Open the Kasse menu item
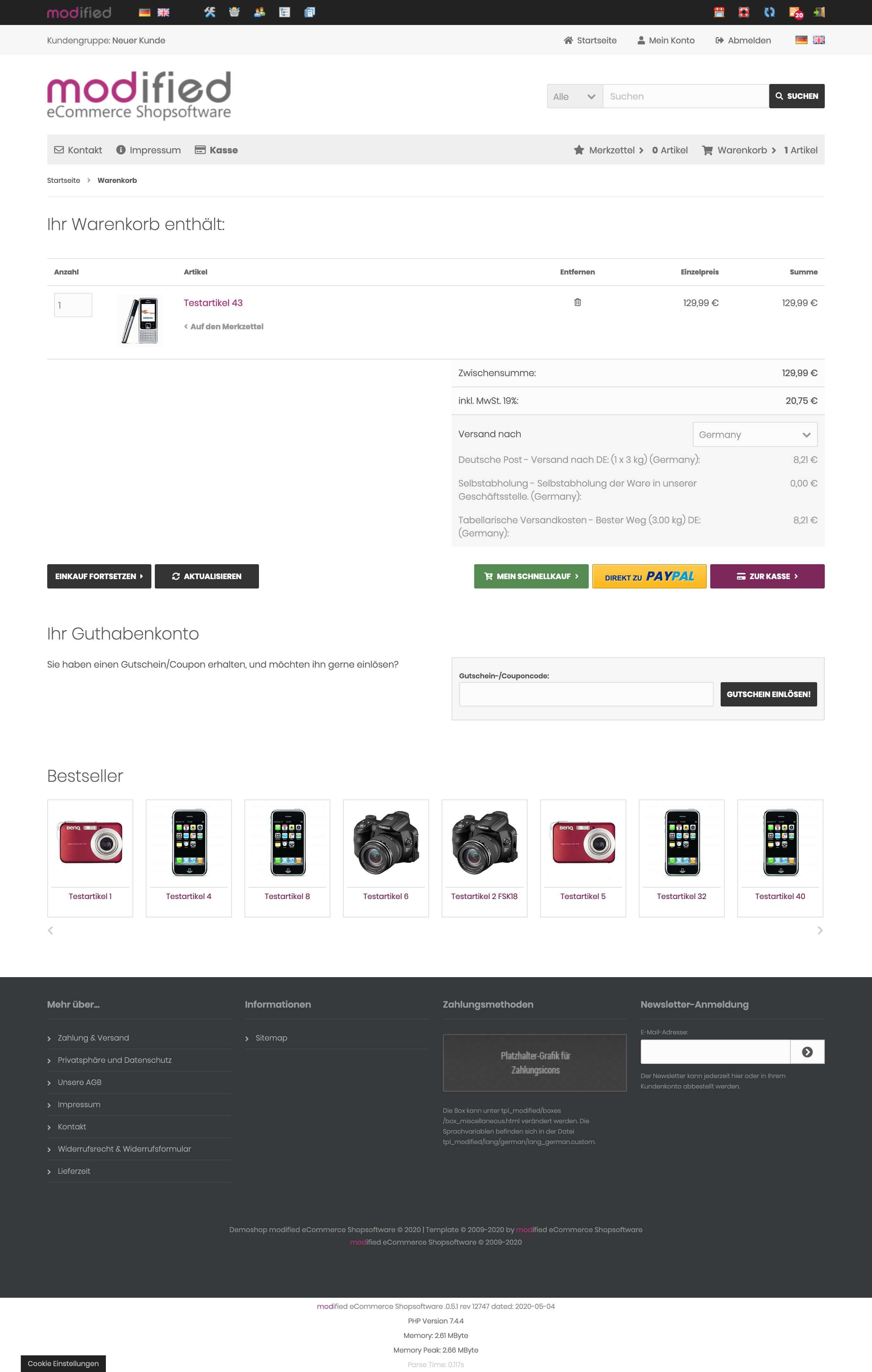This screenshot has width=872, height=1372. (217, 150)
